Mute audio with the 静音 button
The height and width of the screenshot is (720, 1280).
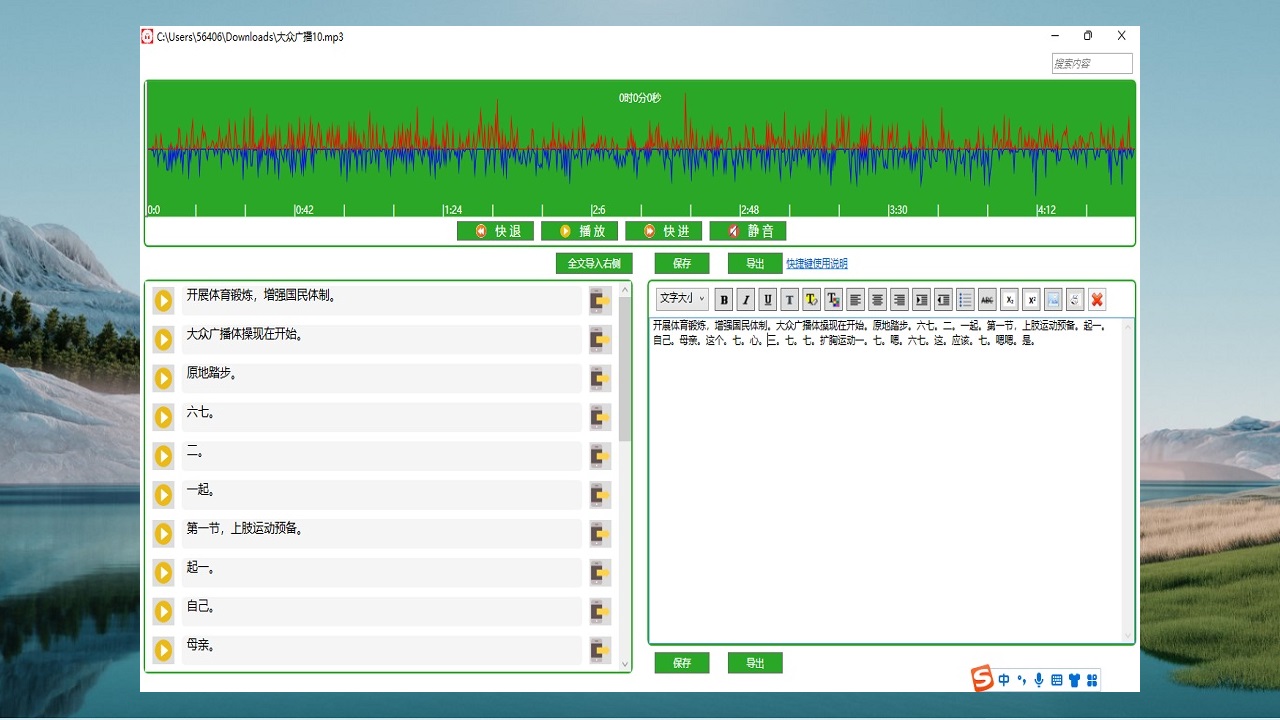tap(748, 231)
